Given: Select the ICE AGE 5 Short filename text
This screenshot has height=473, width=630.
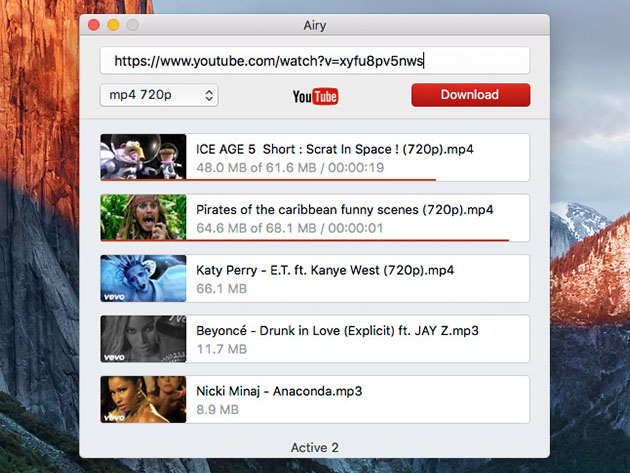Looking at the screenshot, I should [x=334, y=149].
